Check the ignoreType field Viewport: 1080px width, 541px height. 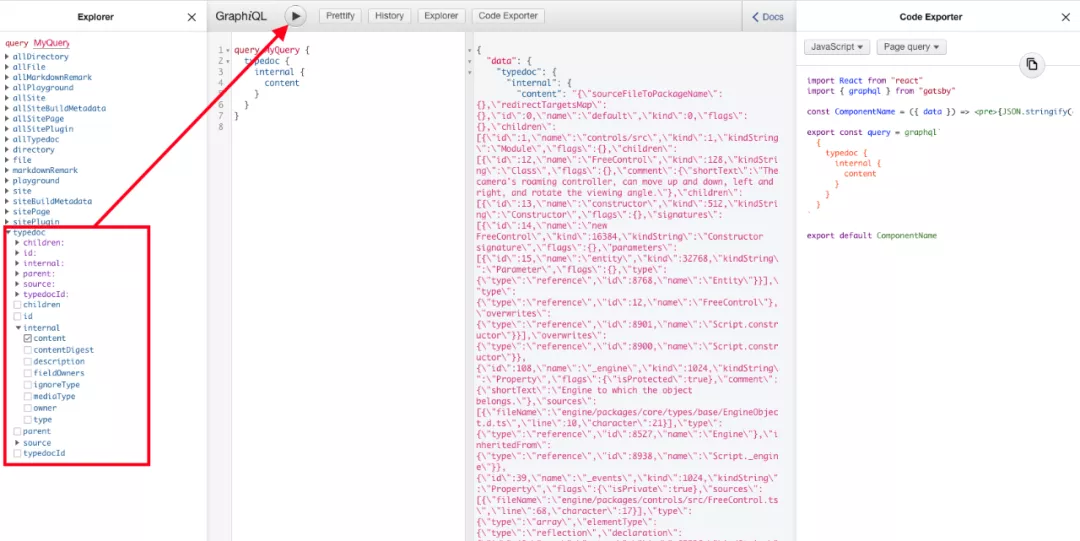pyautogui.click(x=28, y=385)
